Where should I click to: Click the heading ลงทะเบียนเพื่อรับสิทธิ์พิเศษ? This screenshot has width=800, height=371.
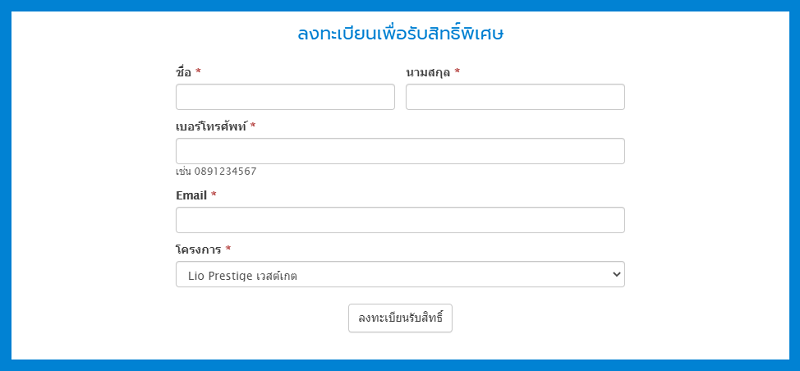pos(401,34)
